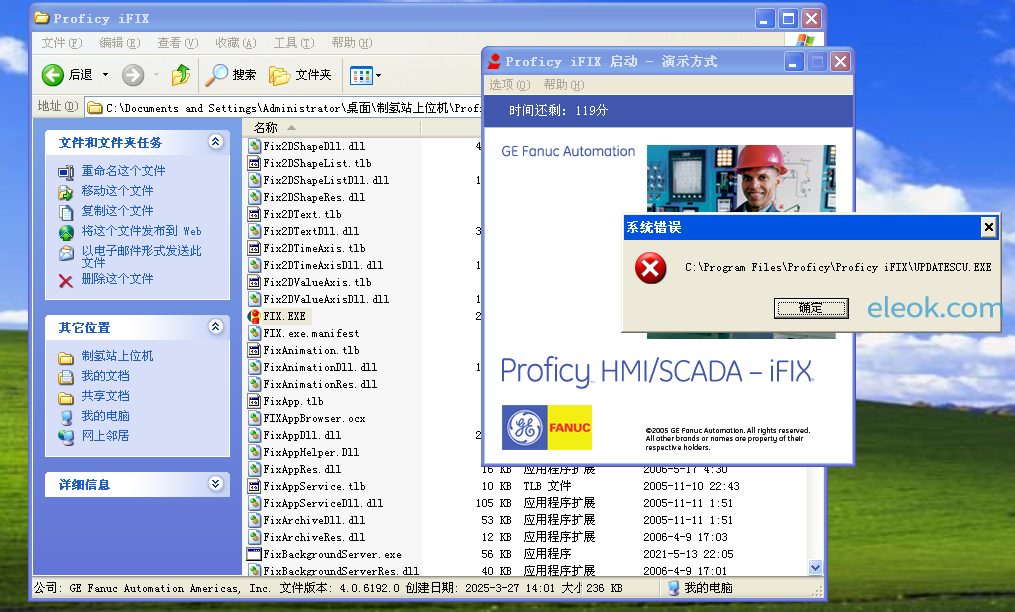Click the 网上邻居 network icon in sidebar
Viewport: 1015px width, 612px height.
[x=66, y=437]
